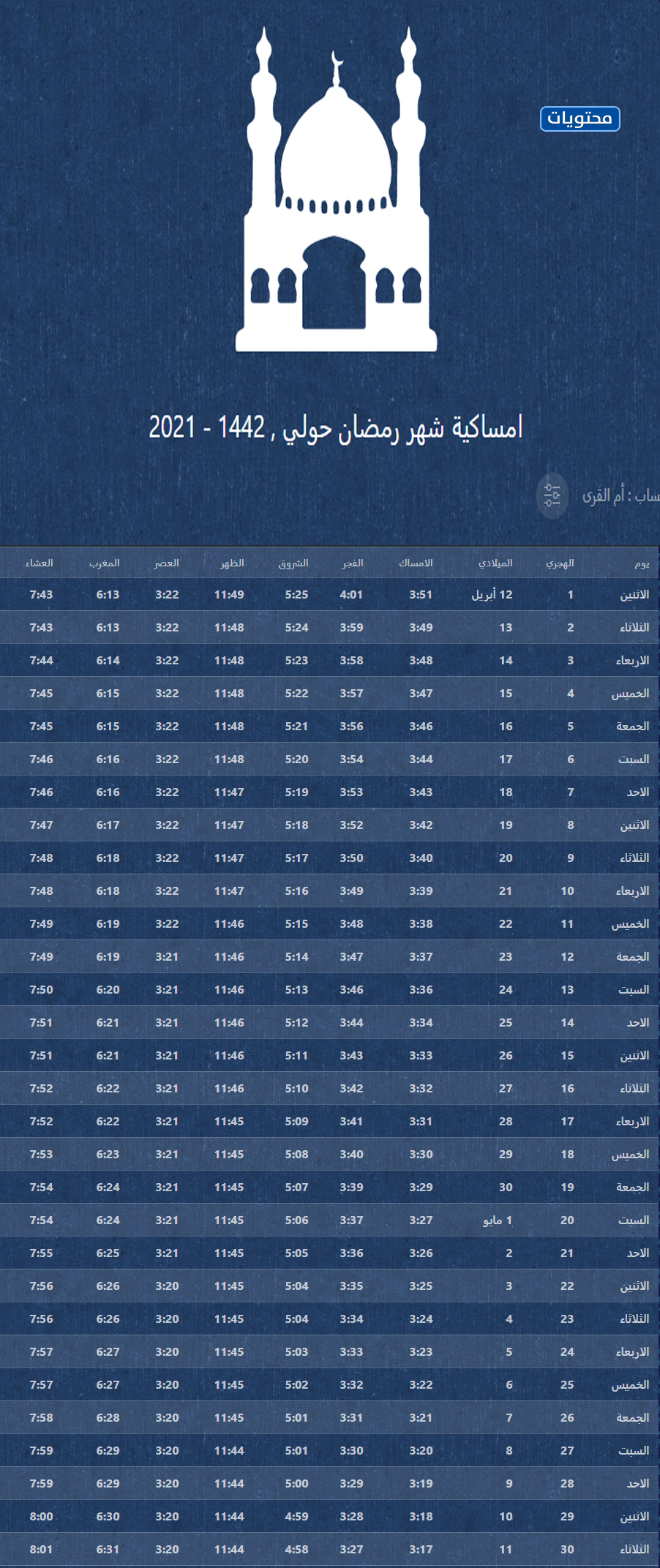This screenshot has height=1568, width=660.
Task: Select the الميلادي column header
Action: click(x=495, y=563)
